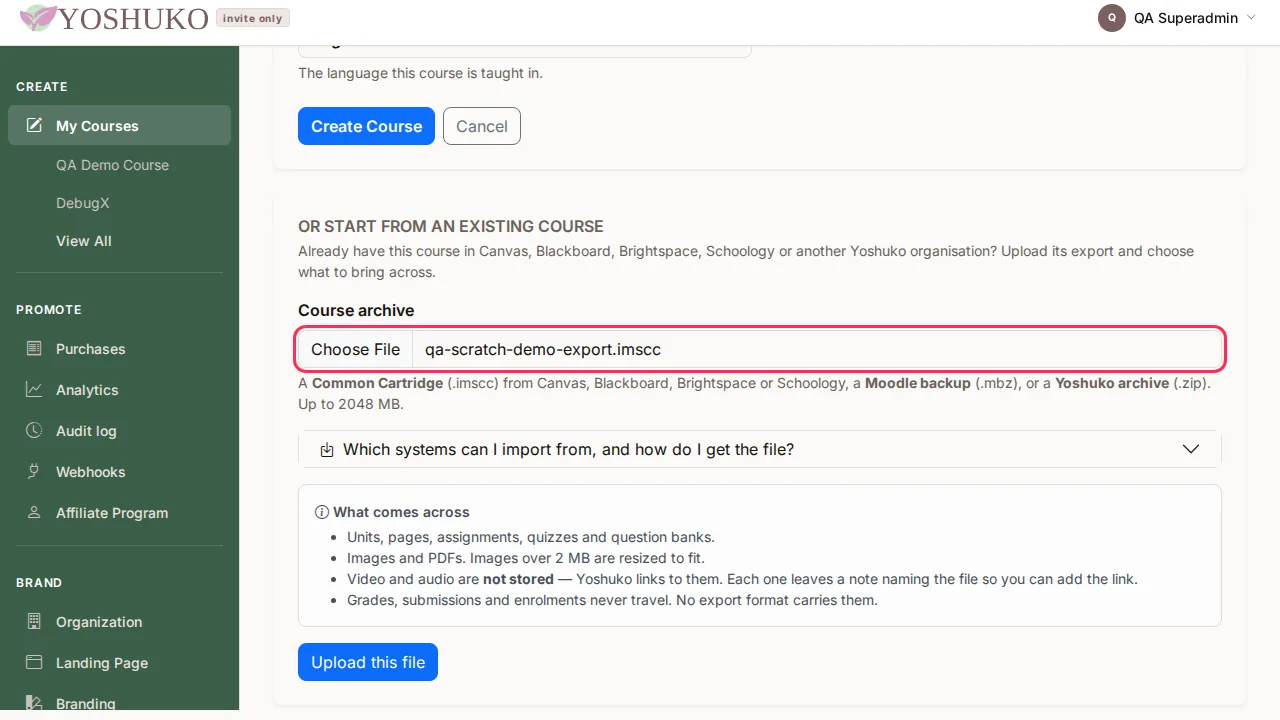This screenshot has height=720, width=1280.
Task: Click the Audit log clock icon
Action: 34,430
